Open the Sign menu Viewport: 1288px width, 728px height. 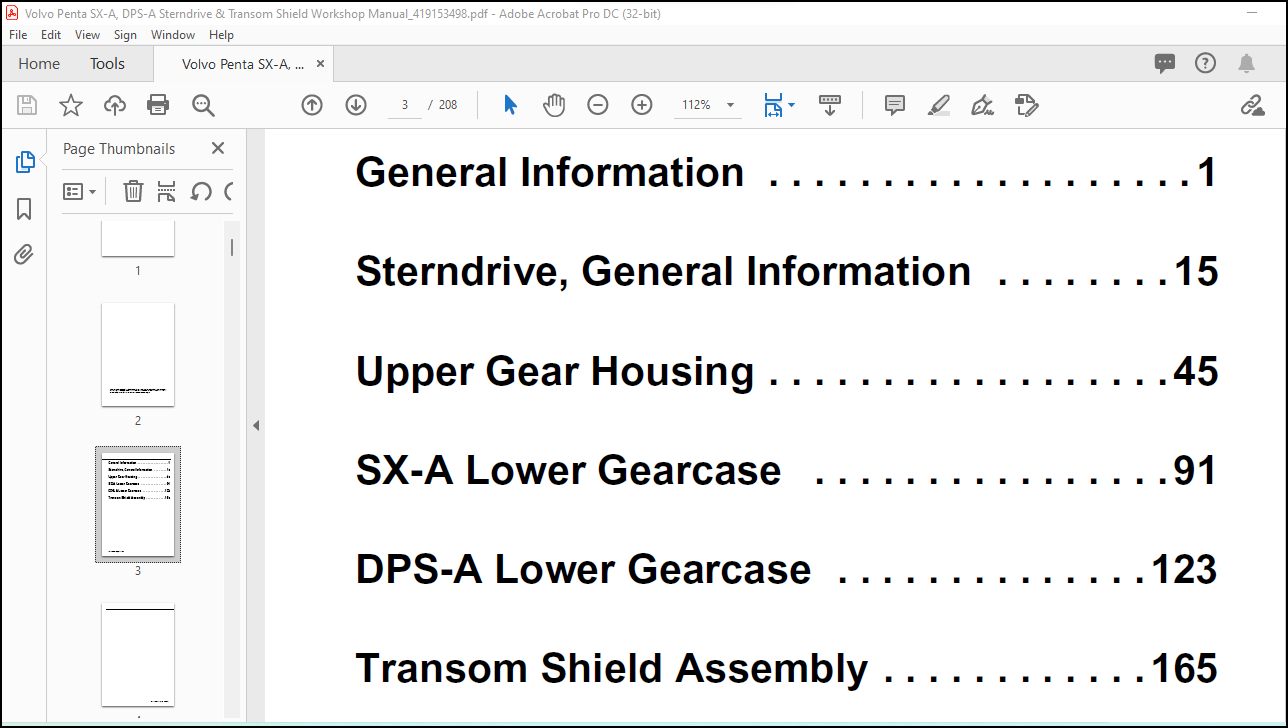click(125, 34)
